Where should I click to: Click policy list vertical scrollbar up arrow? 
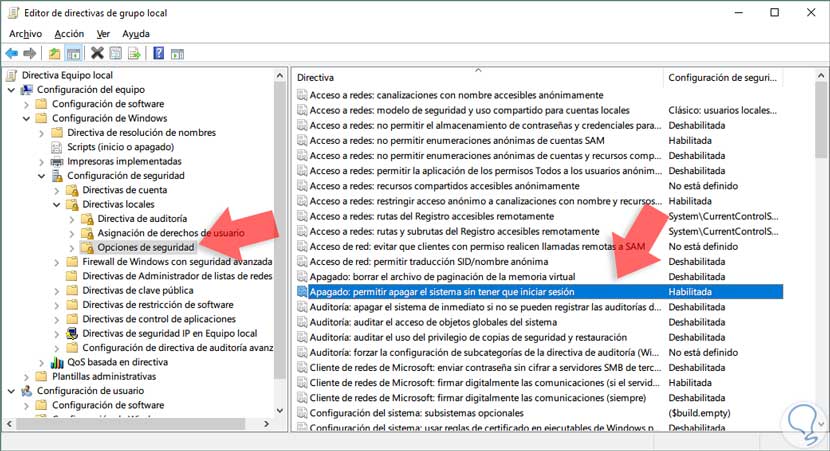[820, 76]
